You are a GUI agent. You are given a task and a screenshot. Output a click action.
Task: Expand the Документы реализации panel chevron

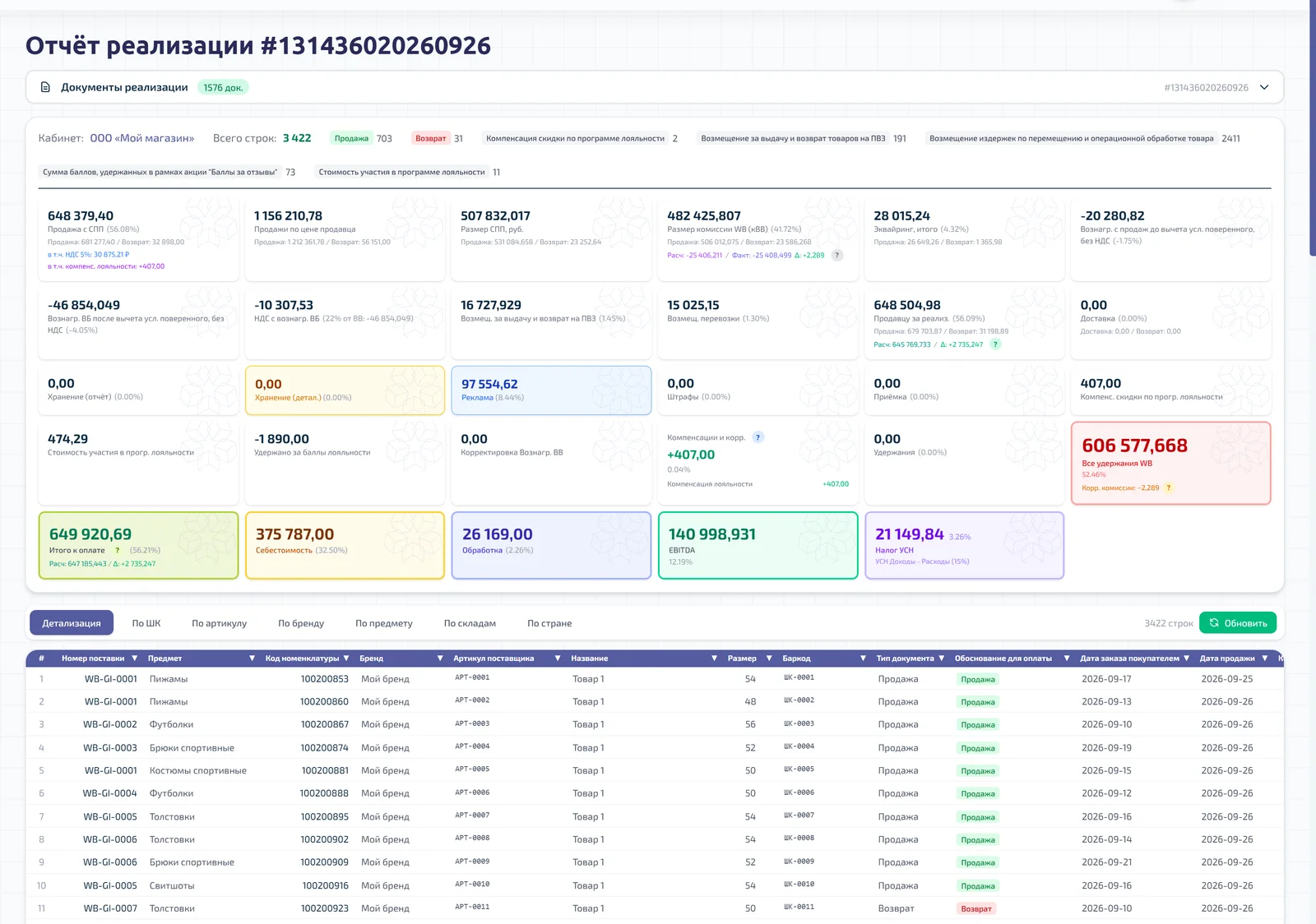[1264, 87]
